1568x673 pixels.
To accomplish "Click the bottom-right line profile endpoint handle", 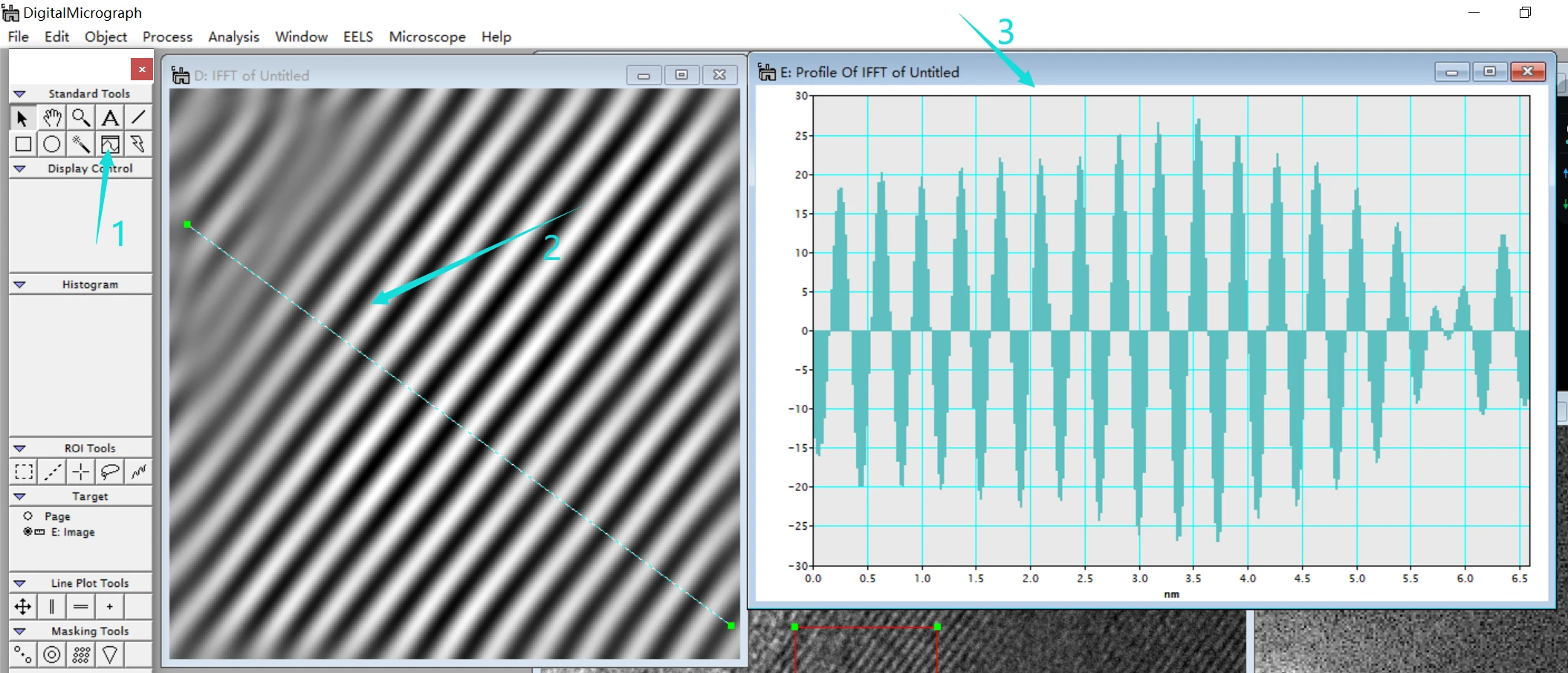I will coord(731,625).
